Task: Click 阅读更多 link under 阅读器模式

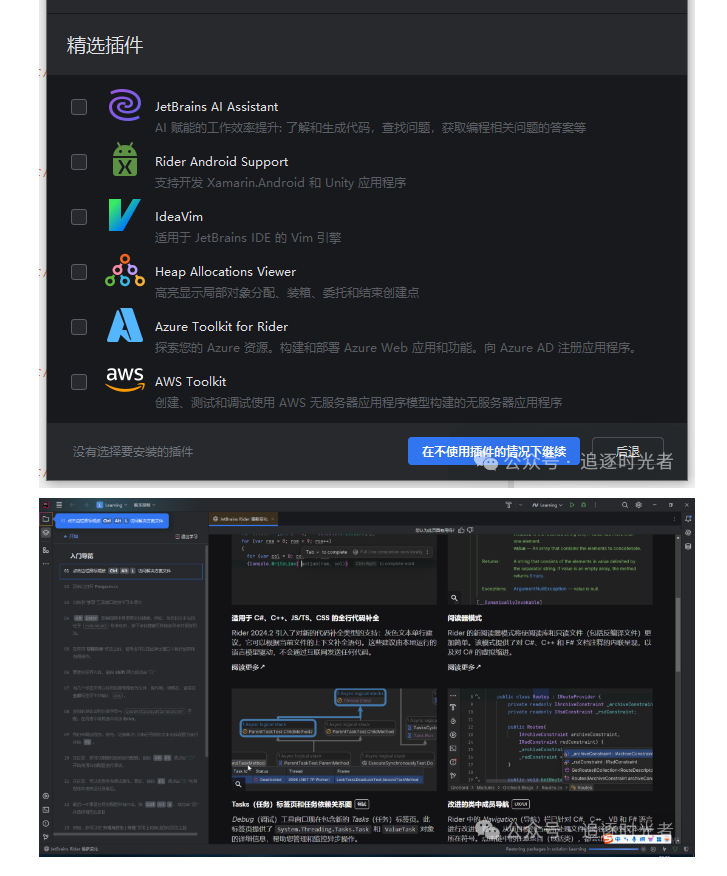Action: (464, 668)
